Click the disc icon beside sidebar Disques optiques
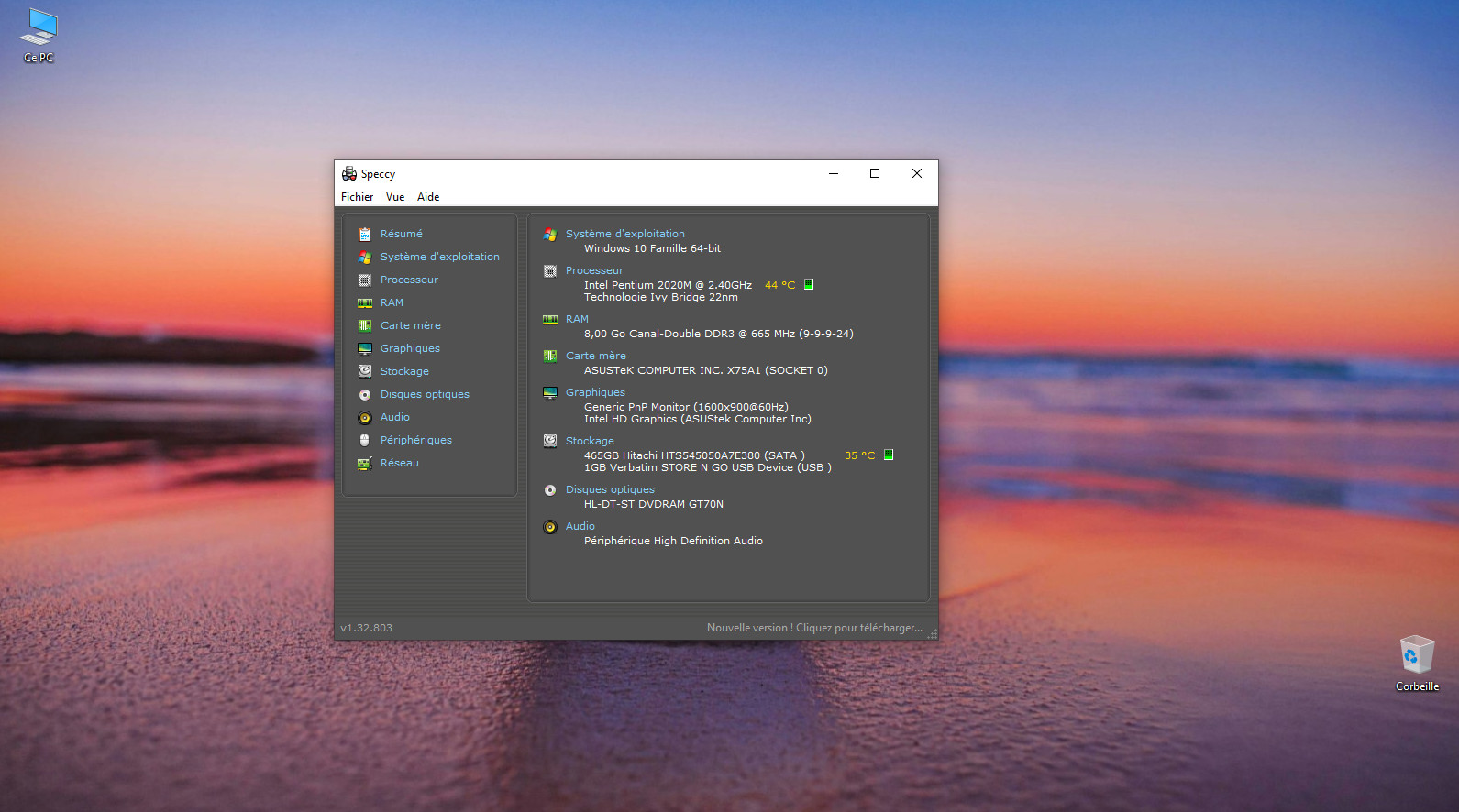 click(x=365, y=394)
